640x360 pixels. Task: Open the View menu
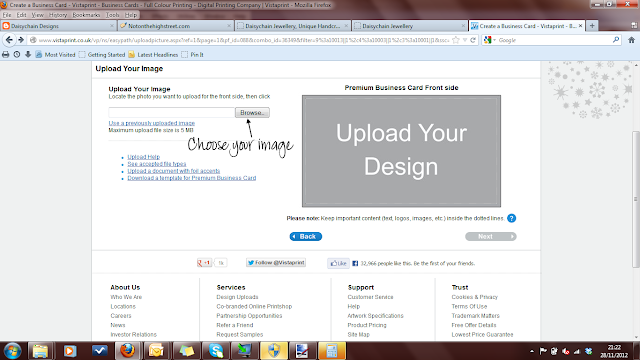[37, 15]
